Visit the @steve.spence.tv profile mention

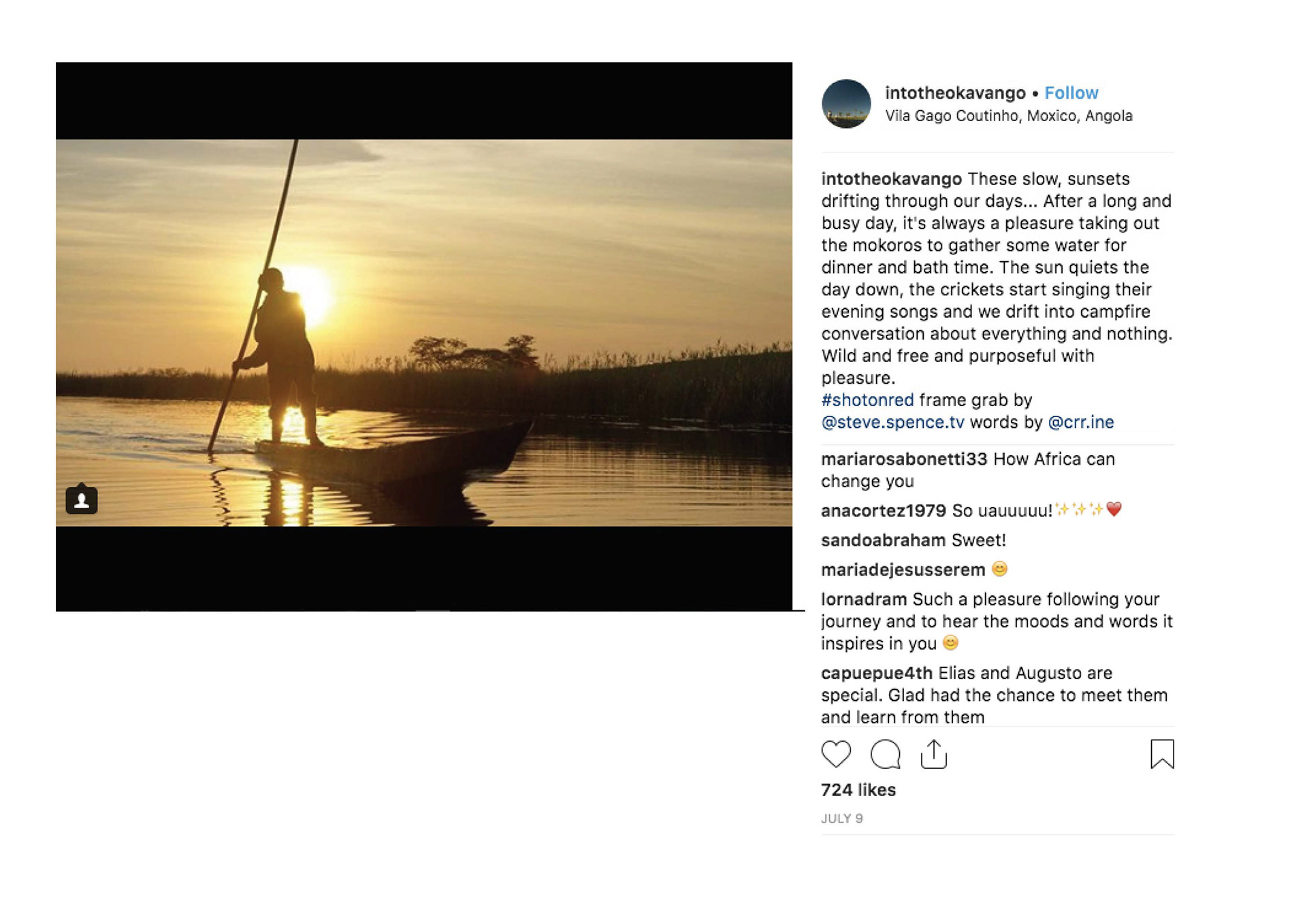892,423
